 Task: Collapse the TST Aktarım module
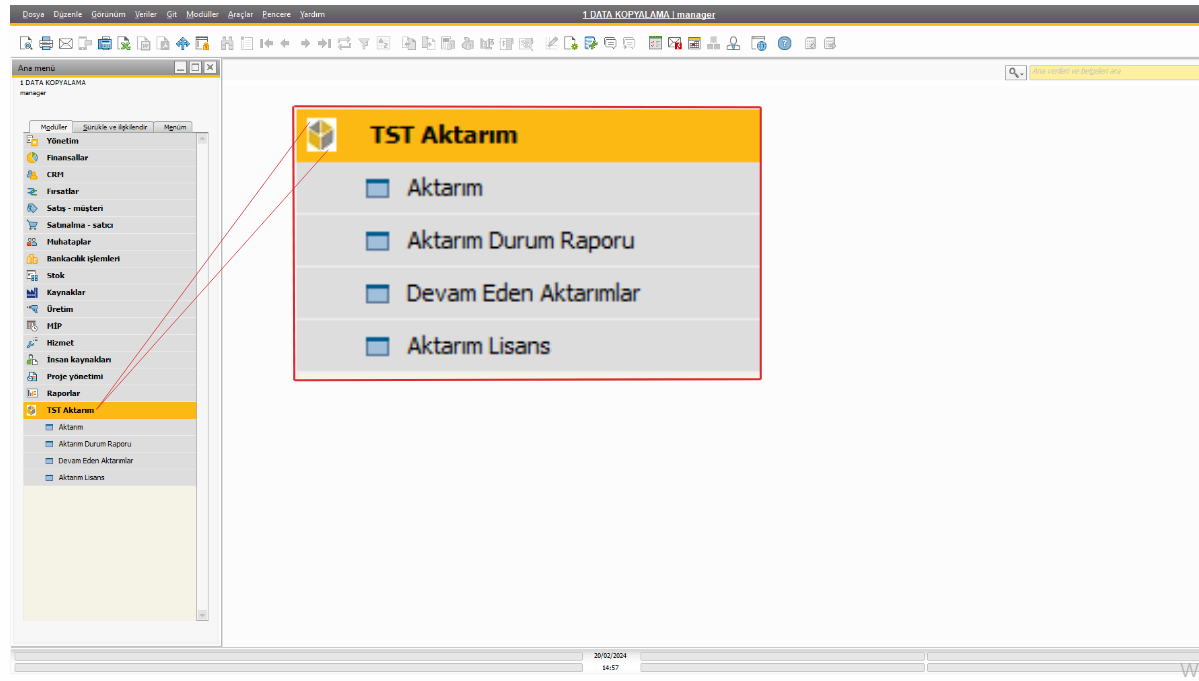pos(70,410)
